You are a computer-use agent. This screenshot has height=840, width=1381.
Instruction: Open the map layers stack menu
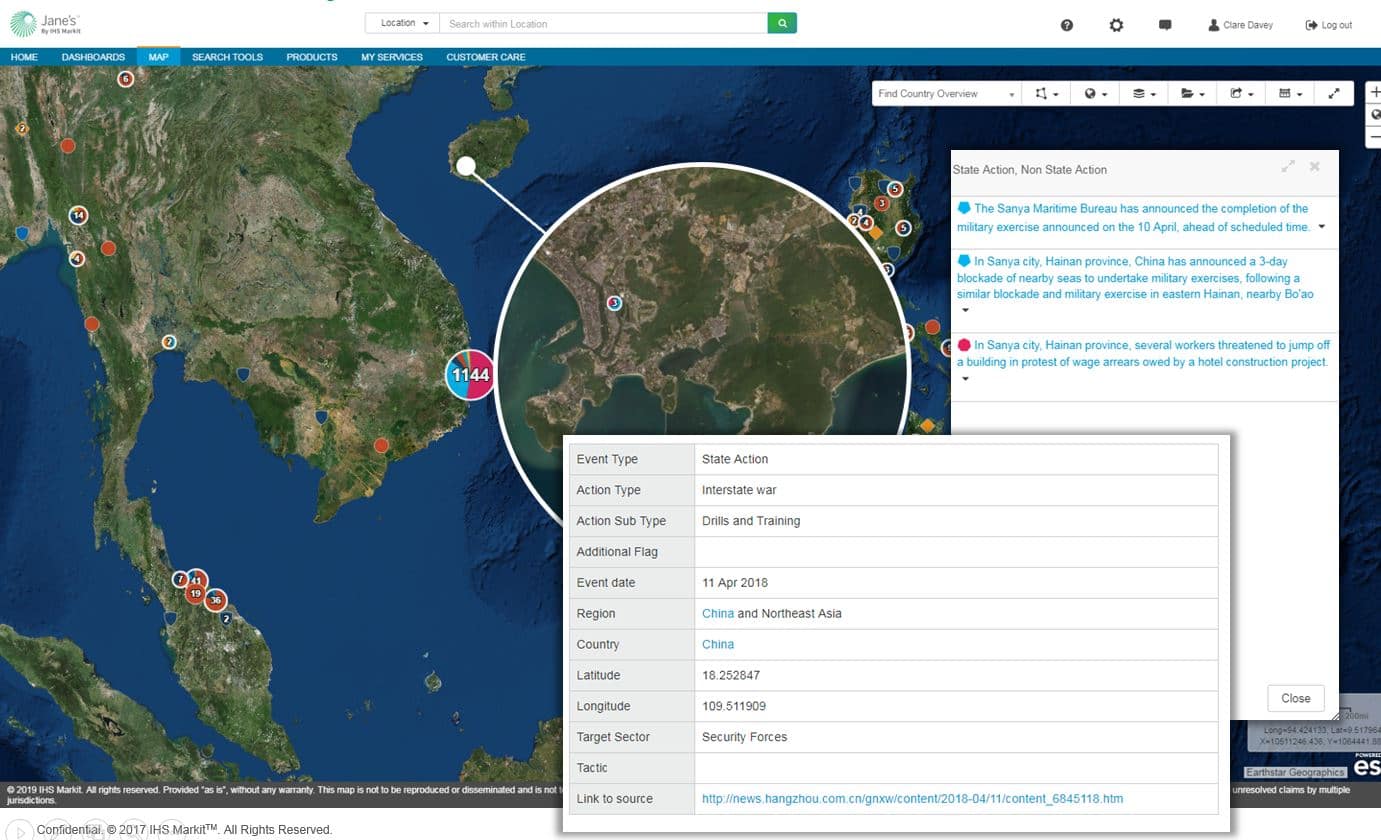click(1144, 93)
